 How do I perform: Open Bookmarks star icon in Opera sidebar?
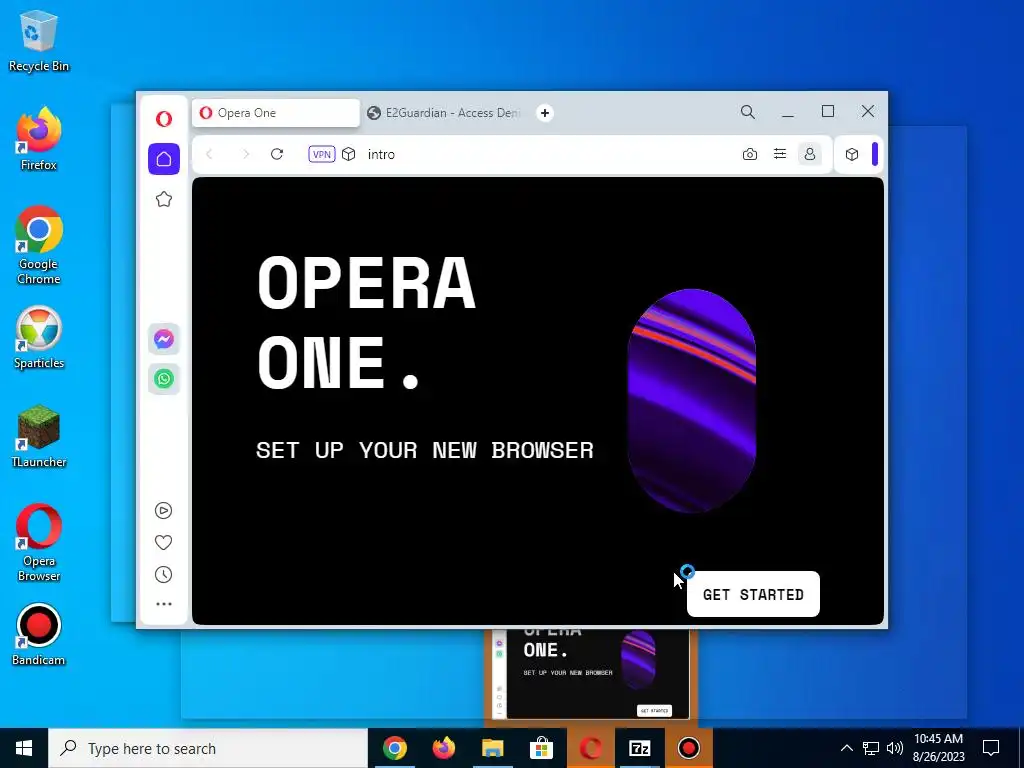164,199
